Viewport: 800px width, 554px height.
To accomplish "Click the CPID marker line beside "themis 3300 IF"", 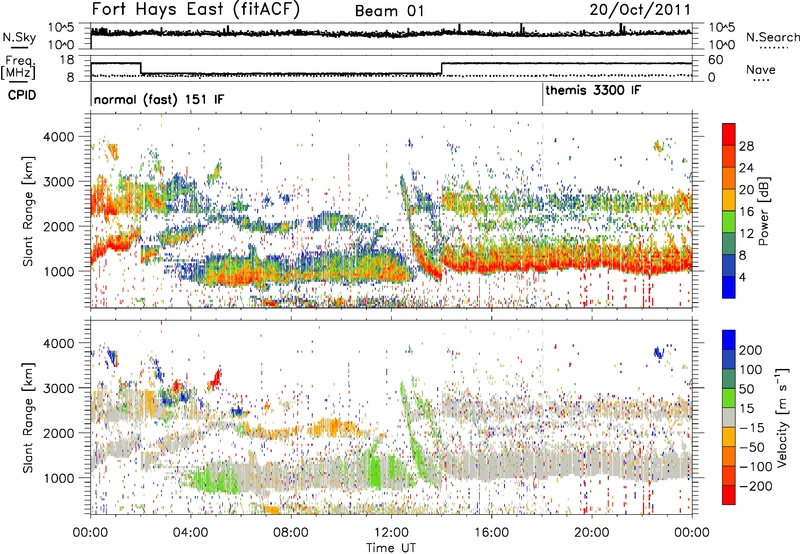I will 543,95.
